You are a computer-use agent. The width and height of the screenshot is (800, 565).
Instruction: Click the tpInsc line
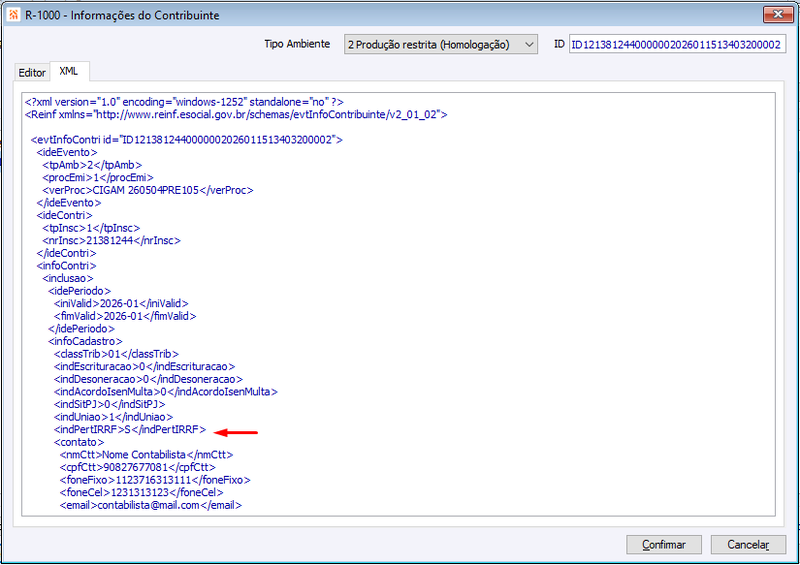pyautogui.click(x=91, y=228)
